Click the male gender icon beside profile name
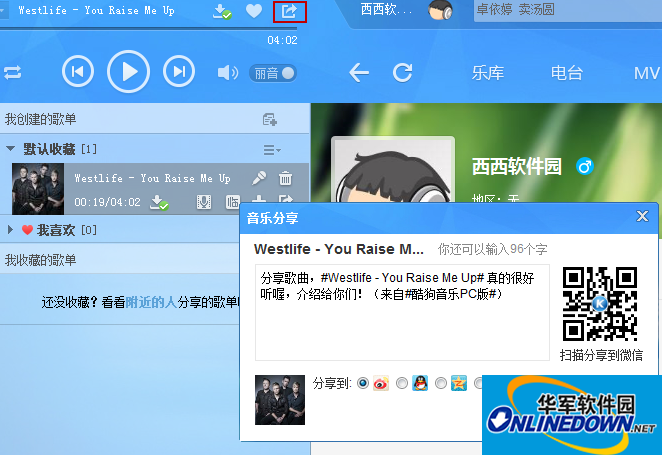Viewport: 662px width, 455px height. 585,167
